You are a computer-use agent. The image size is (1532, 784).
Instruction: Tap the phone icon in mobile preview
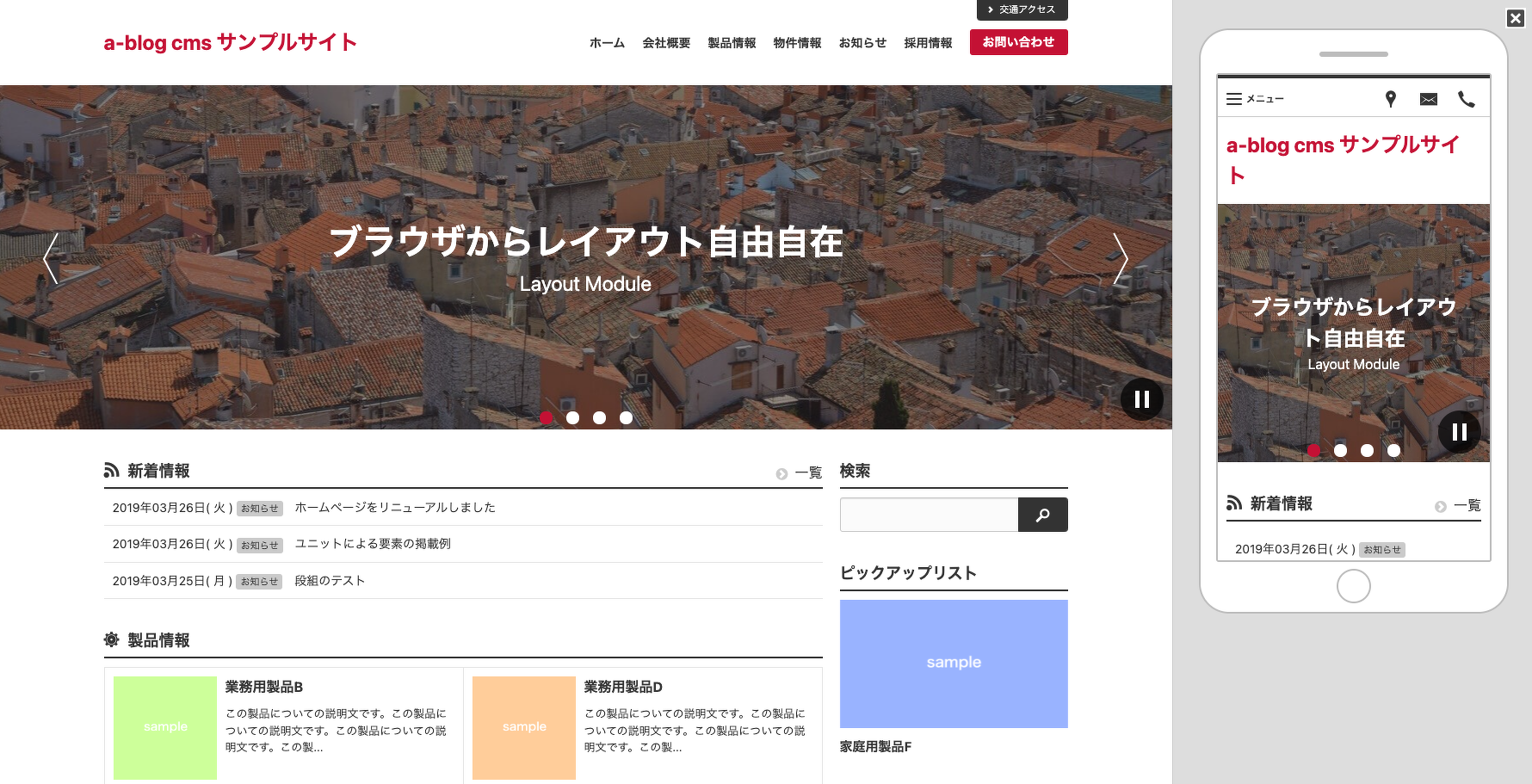[1467, 99]
